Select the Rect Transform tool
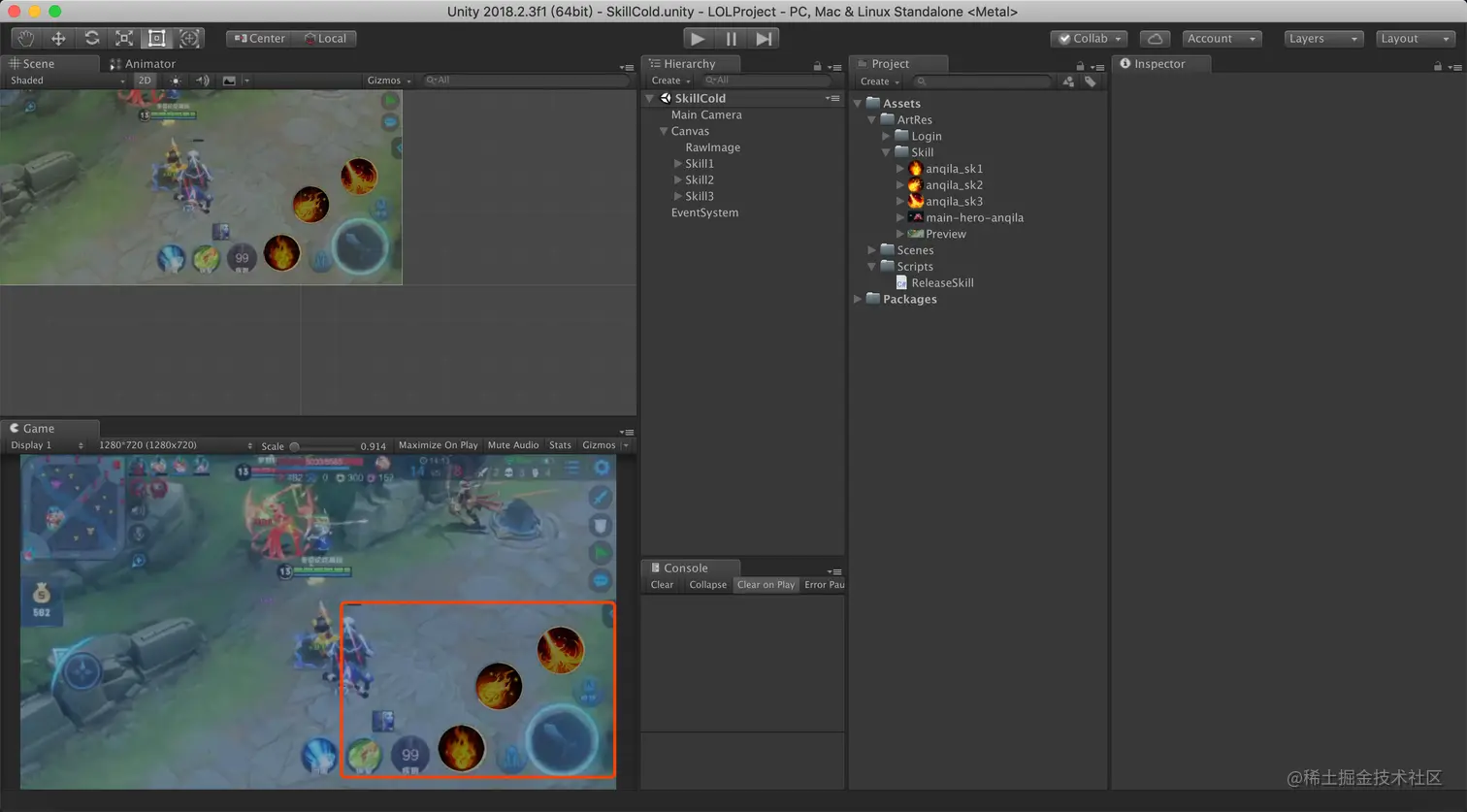 tap(156, 38)
